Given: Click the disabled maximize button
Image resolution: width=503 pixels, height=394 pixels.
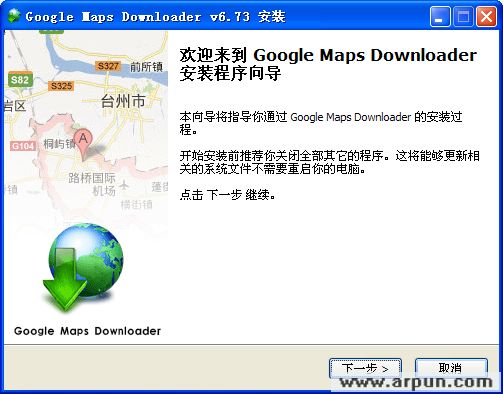Looking at the screenshot, I should coord(463,17).
